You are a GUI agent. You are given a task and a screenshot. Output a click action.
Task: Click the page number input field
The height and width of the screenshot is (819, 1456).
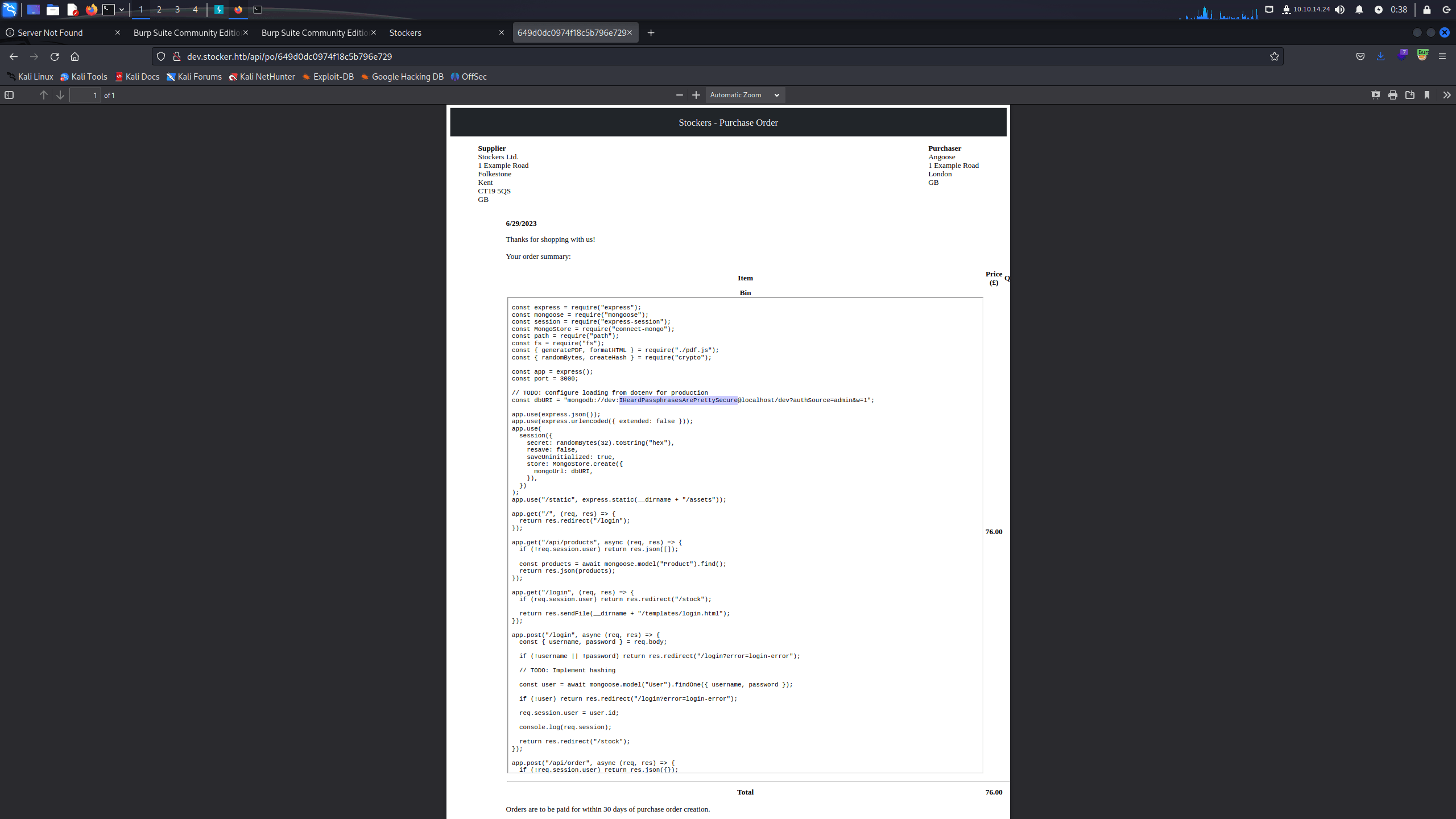coord(85,95)
